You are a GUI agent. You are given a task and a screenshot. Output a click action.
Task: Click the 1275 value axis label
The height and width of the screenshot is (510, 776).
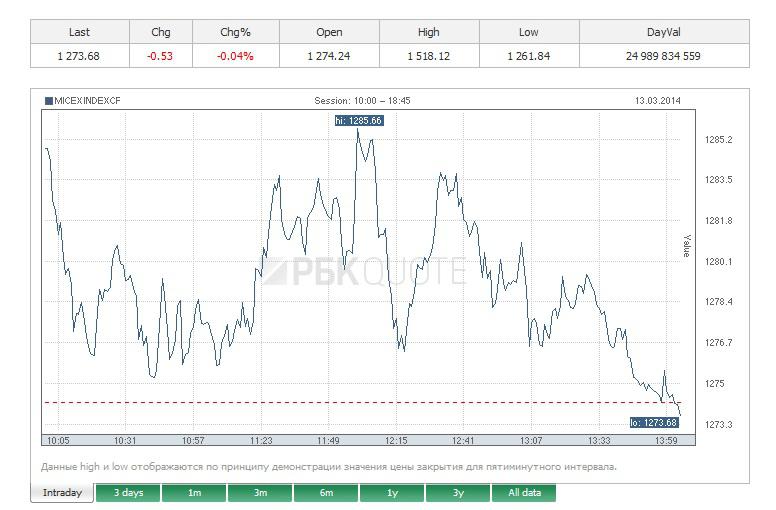coord(715,383)
